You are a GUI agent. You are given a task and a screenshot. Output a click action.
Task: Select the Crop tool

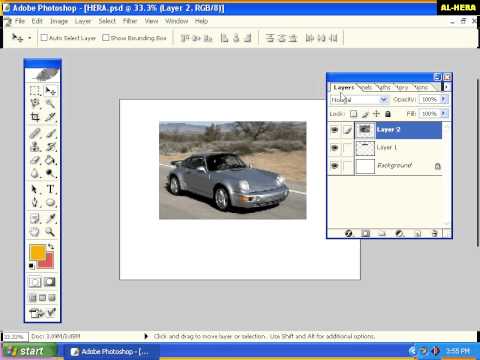(x=35, y=117)
